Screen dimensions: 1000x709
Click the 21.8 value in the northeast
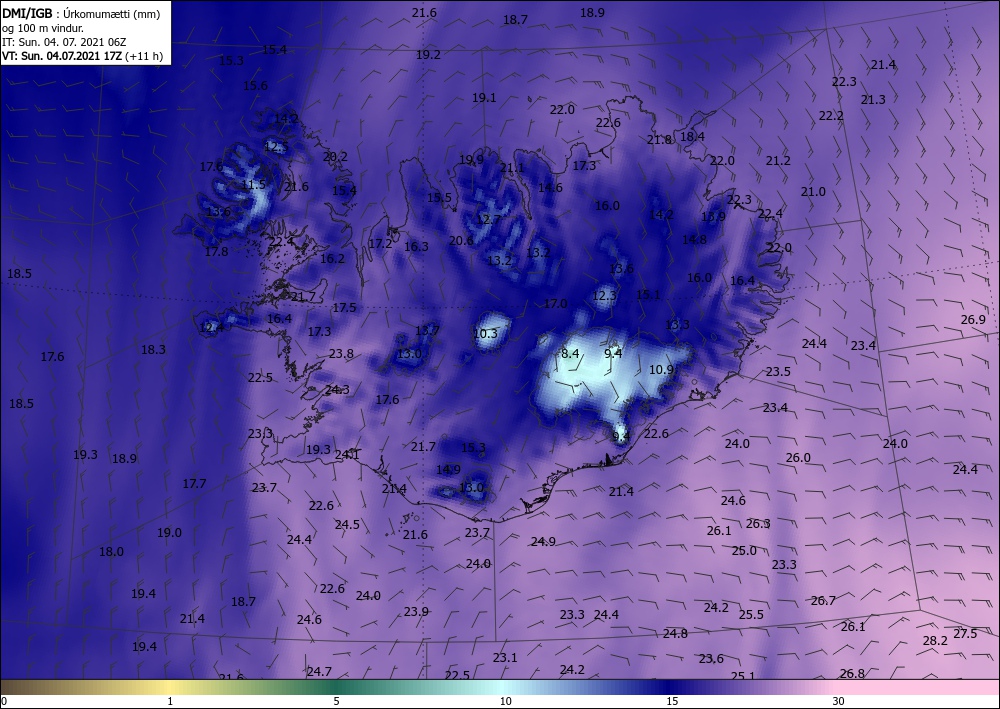pos(659,140)
